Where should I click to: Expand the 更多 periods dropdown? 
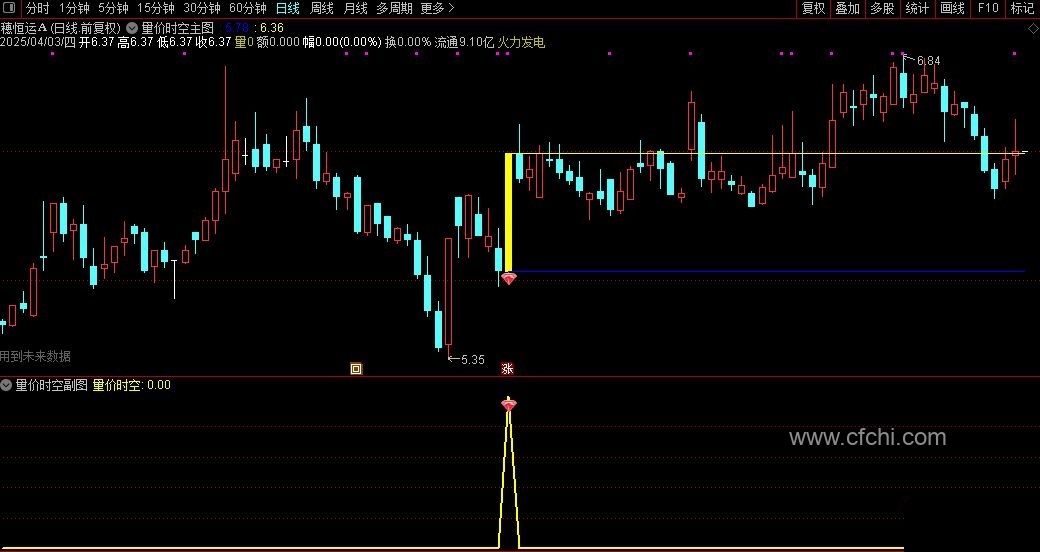click(437, 8)
